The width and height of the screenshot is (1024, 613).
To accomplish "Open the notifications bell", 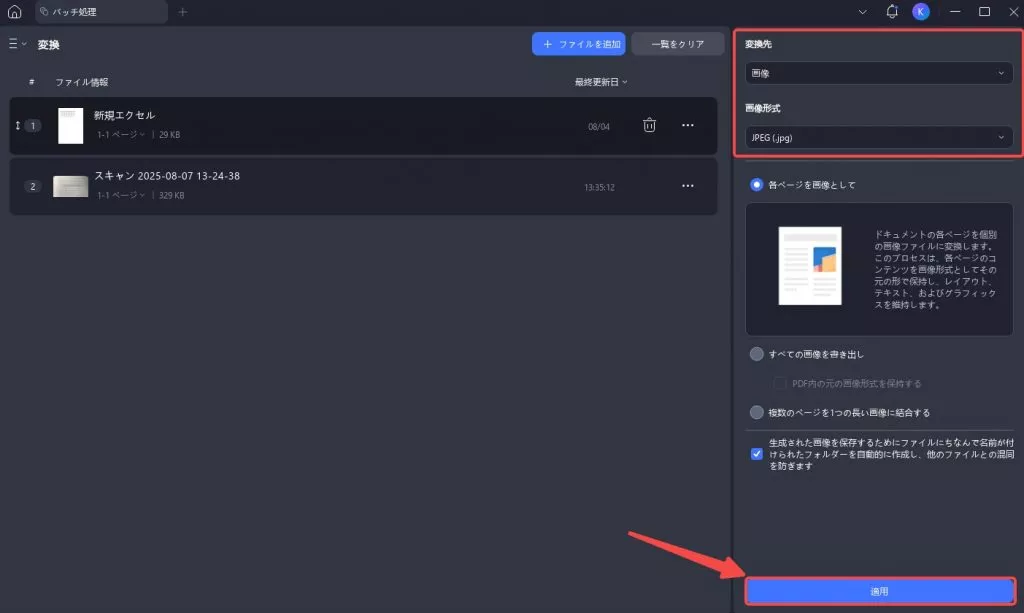I will click(891, 12).
